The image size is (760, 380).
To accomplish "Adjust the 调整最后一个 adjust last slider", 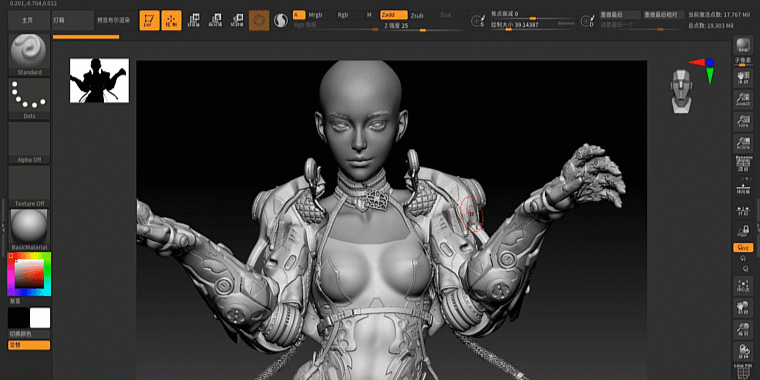I will pos(642,26).
